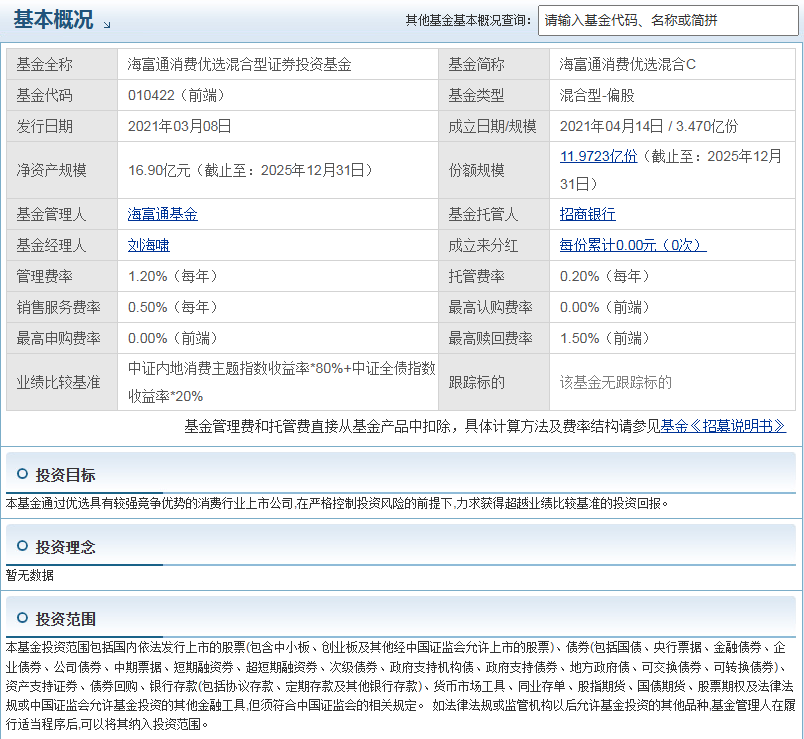Viewport: 804px width, 739px height.
Task: Click the circle bullet icon next to 投资理念
Action: [23, 546]
